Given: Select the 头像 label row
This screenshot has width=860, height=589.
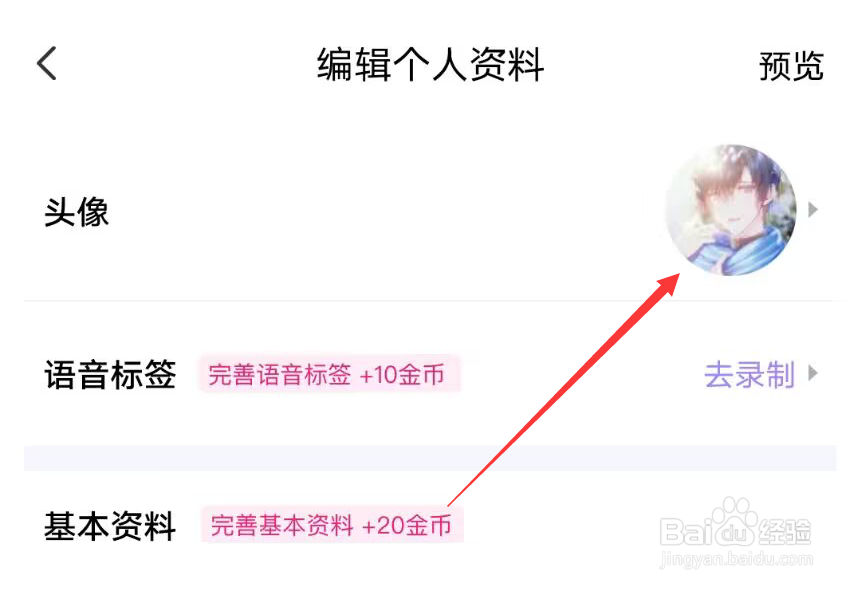Looking at the screenshot, I should (x=428, y=211).
